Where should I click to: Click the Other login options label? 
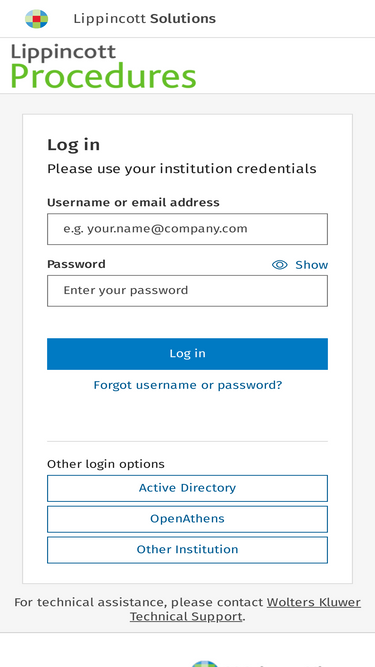106,464
